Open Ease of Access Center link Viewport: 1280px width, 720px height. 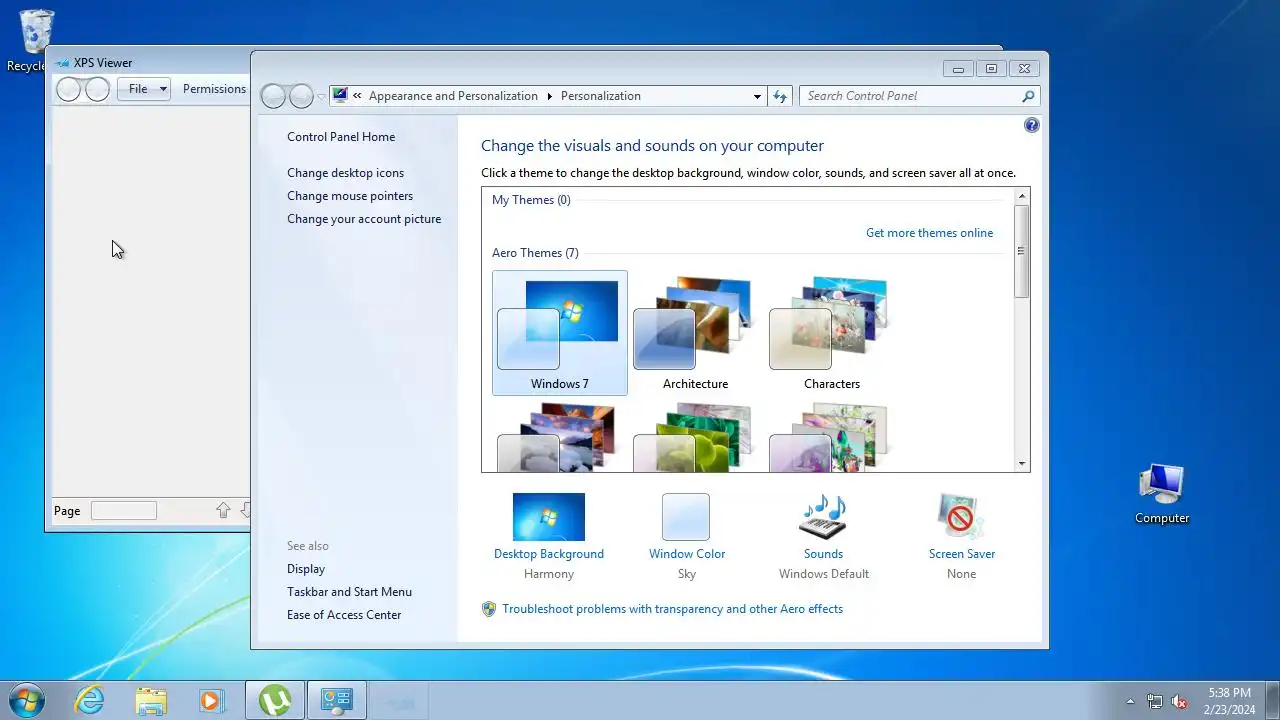[x=344, y=615]
